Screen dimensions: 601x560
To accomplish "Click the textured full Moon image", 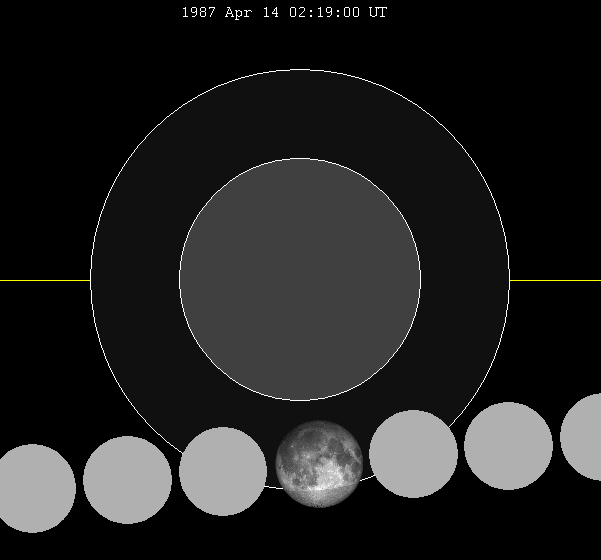I will coord(319,464).
